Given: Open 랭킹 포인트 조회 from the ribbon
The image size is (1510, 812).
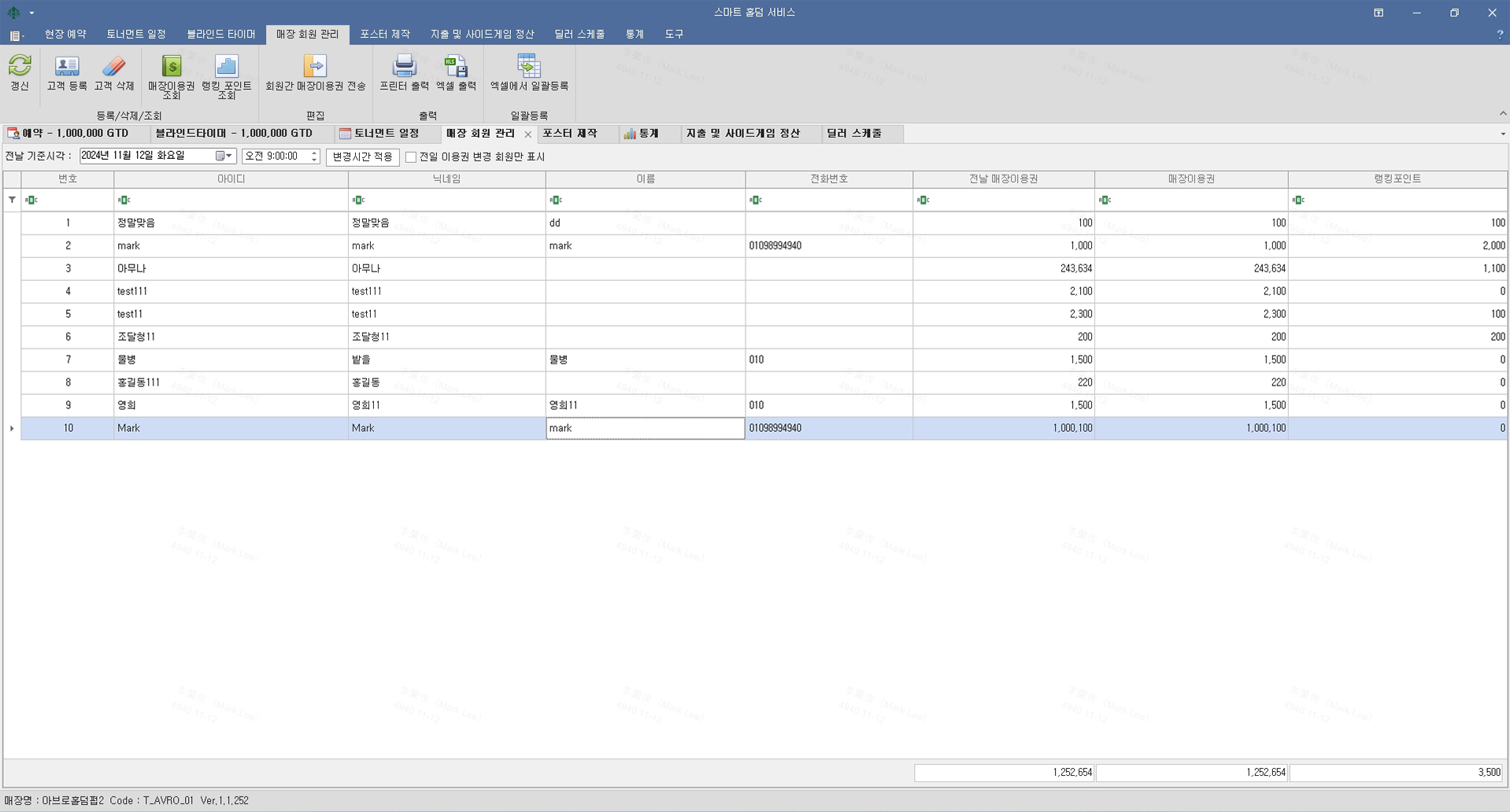Looking at the screenshot, I should [227, 66].
